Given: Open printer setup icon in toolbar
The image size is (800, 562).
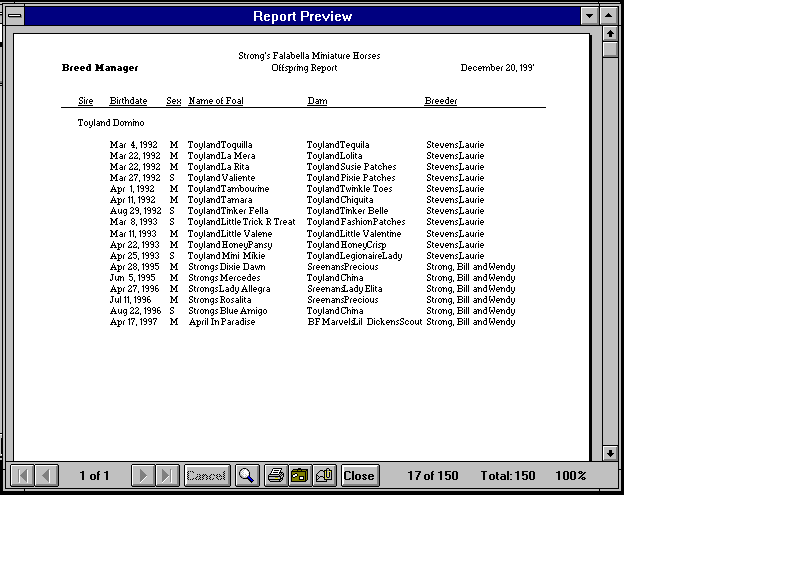Looking at the screenshot, I should pos(299,476).
